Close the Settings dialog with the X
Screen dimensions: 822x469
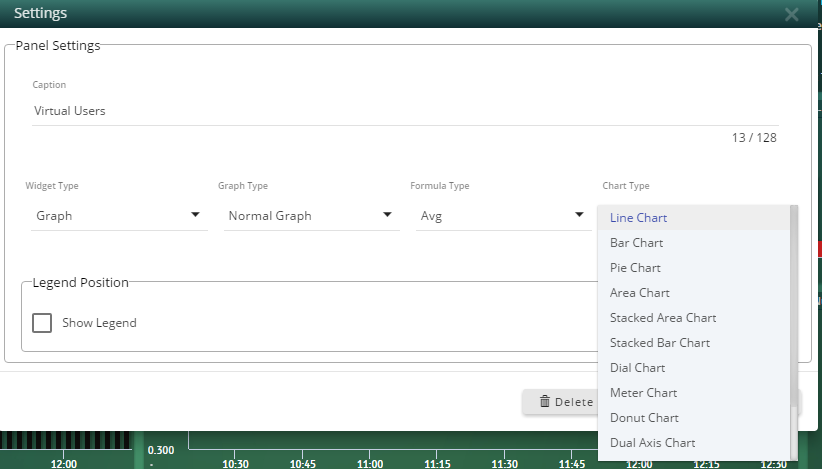click(791, 14)
